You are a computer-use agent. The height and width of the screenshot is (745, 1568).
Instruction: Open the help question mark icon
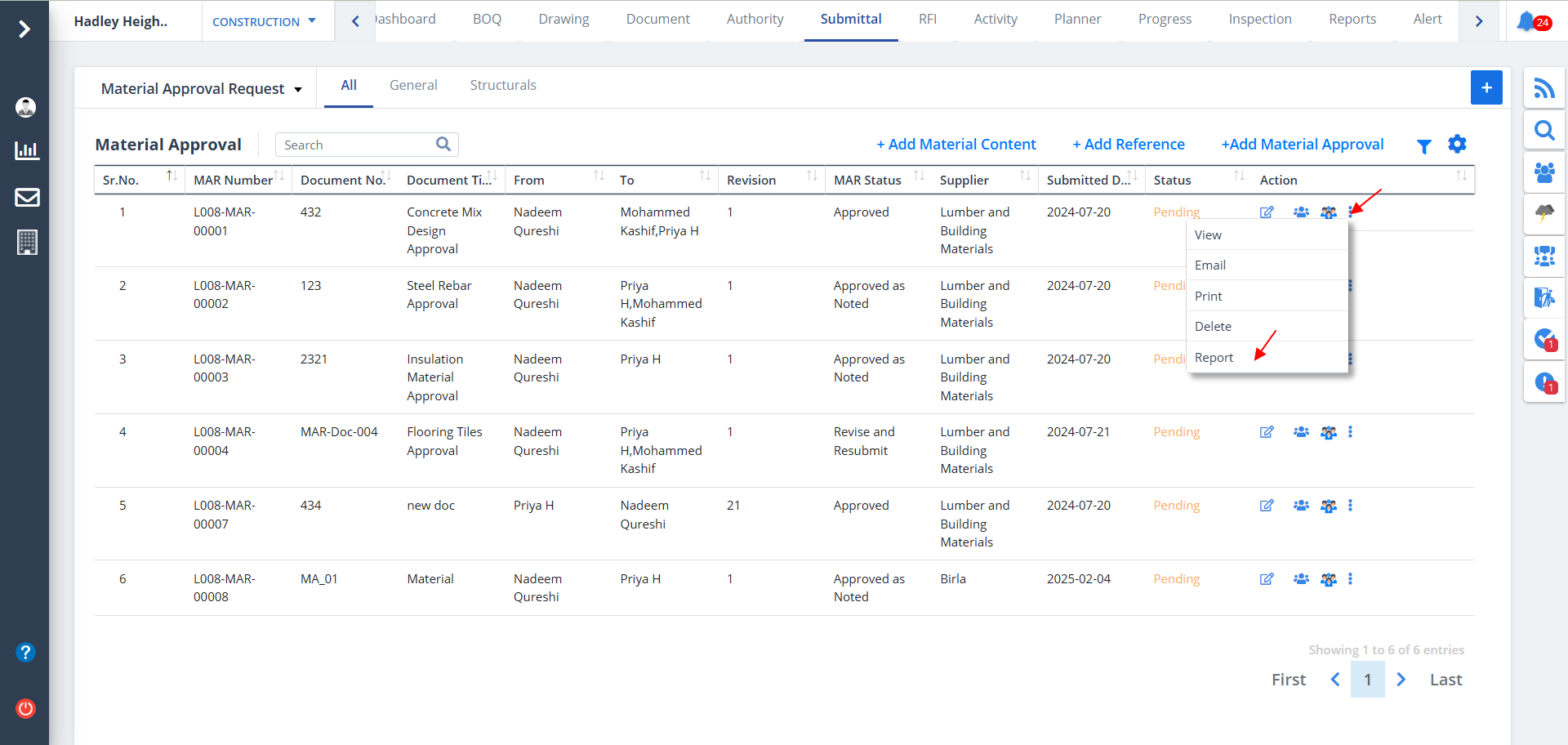[26, 652]
